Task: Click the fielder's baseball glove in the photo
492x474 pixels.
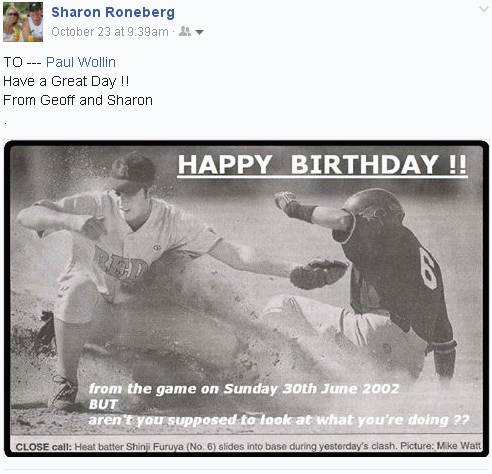Action: (318, 274)
